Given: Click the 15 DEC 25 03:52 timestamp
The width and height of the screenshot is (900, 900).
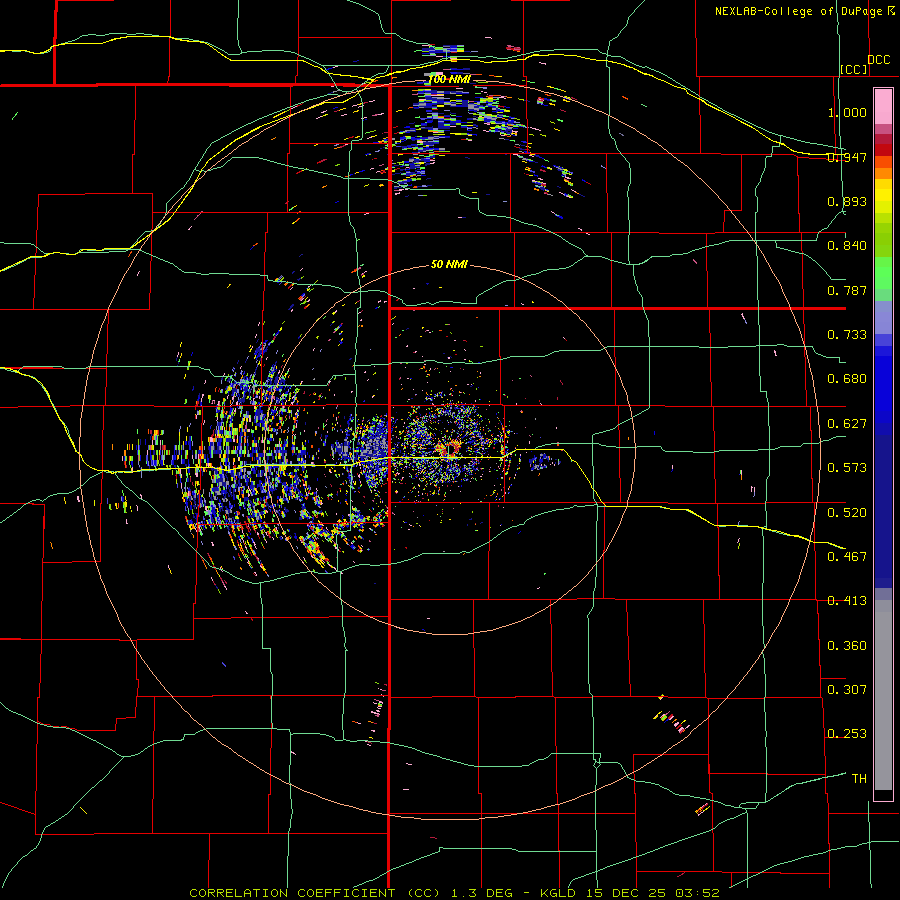Looking at the screenshot, I should click(x=653, y=893).
